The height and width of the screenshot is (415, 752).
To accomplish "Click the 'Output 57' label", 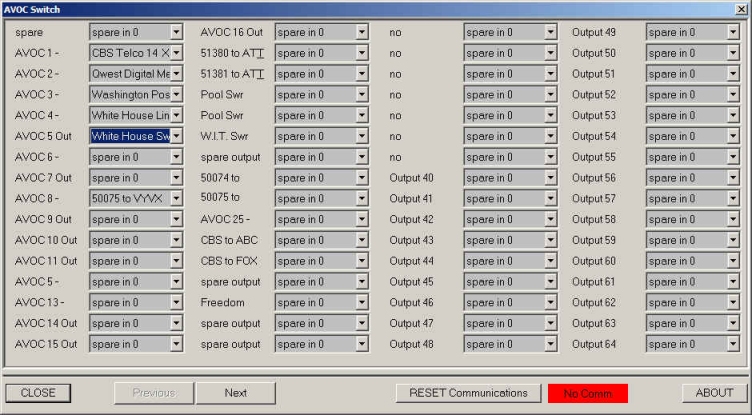I will (x=594, y=199).
